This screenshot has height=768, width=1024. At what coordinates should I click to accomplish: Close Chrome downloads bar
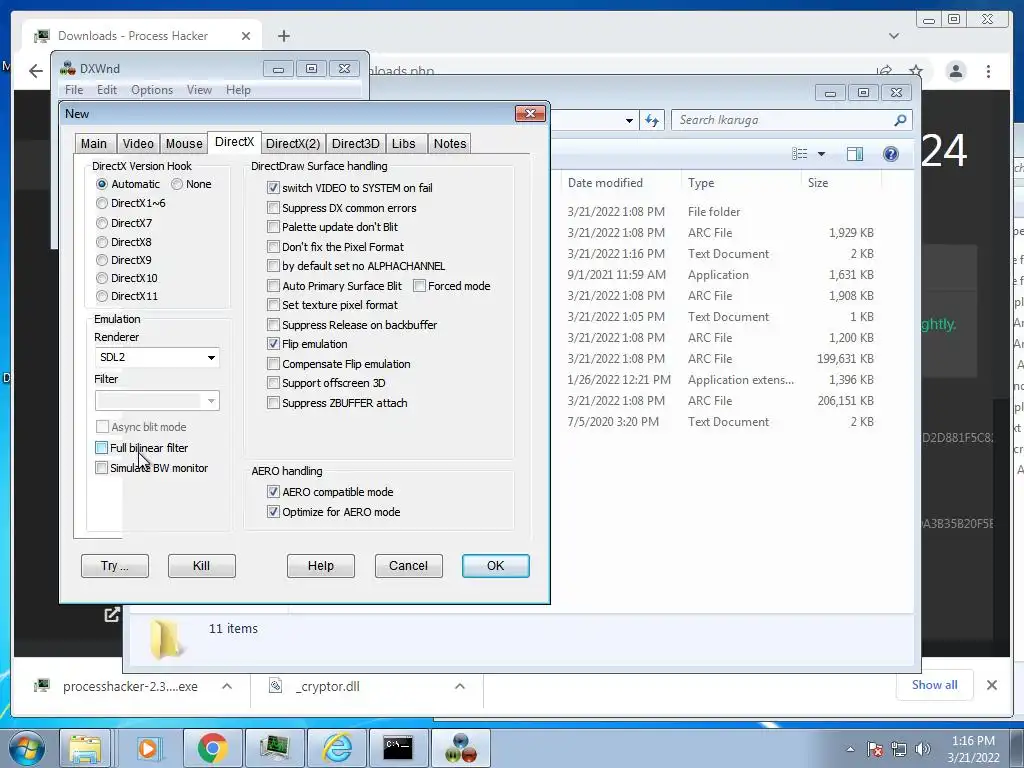[992, 685]
